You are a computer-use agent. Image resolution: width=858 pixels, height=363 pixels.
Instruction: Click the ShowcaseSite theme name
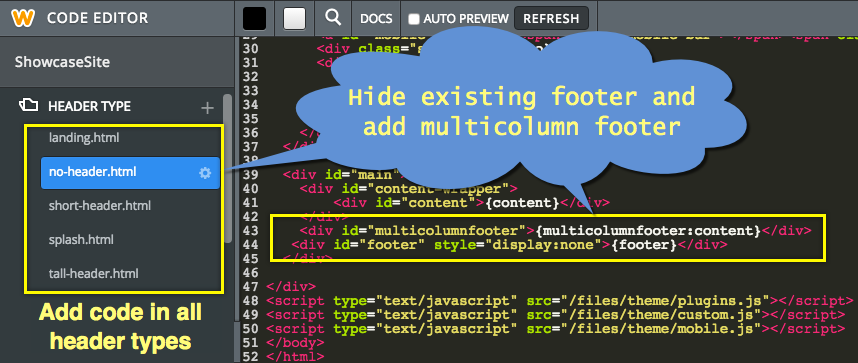pyautogui.click(x=62, y=62)
